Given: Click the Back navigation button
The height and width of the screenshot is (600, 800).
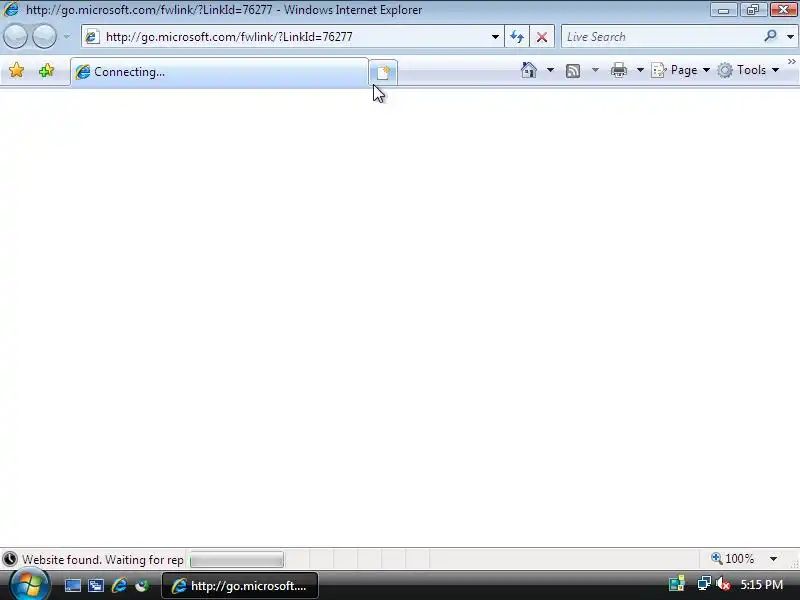Looking at the screenshot, I should pos(15,36).
